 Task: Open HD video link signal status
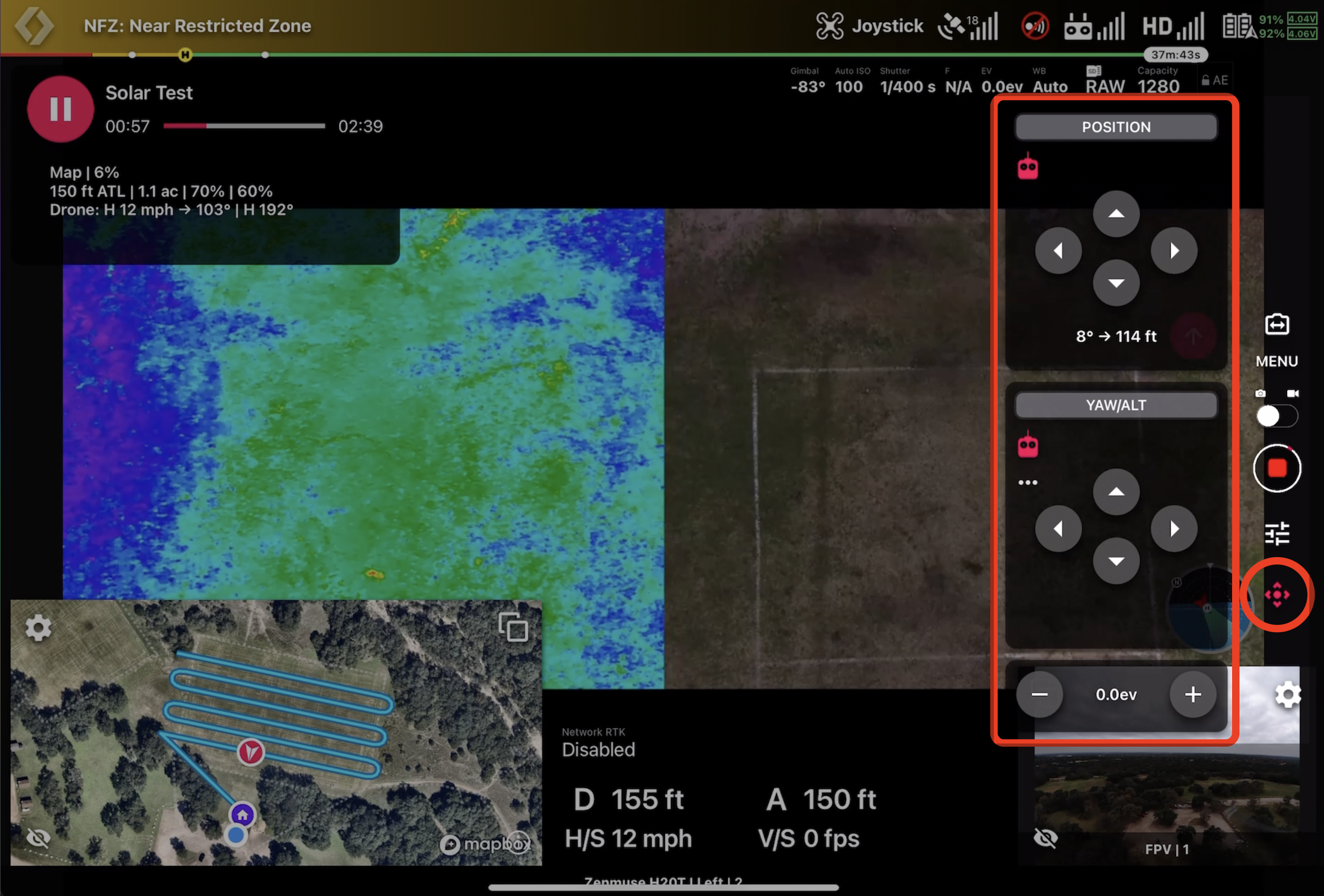click(1173, 26)
